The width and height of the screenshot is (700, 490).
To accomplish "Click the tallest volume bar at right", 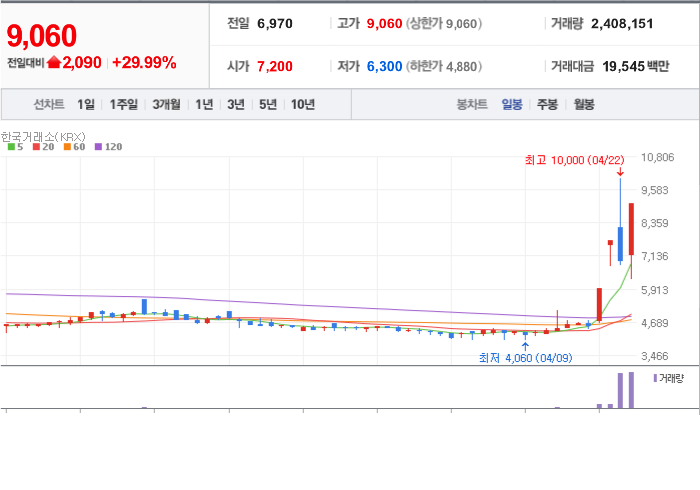I will [x=631, y=390].
